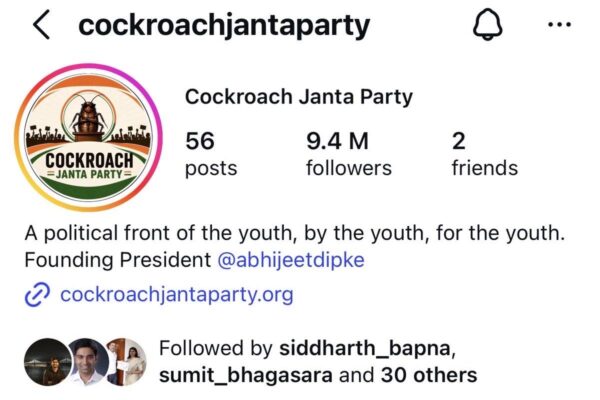The image size is (600, 400).
Task: Click the link chain icon
Action: click(x=37, y=295)
